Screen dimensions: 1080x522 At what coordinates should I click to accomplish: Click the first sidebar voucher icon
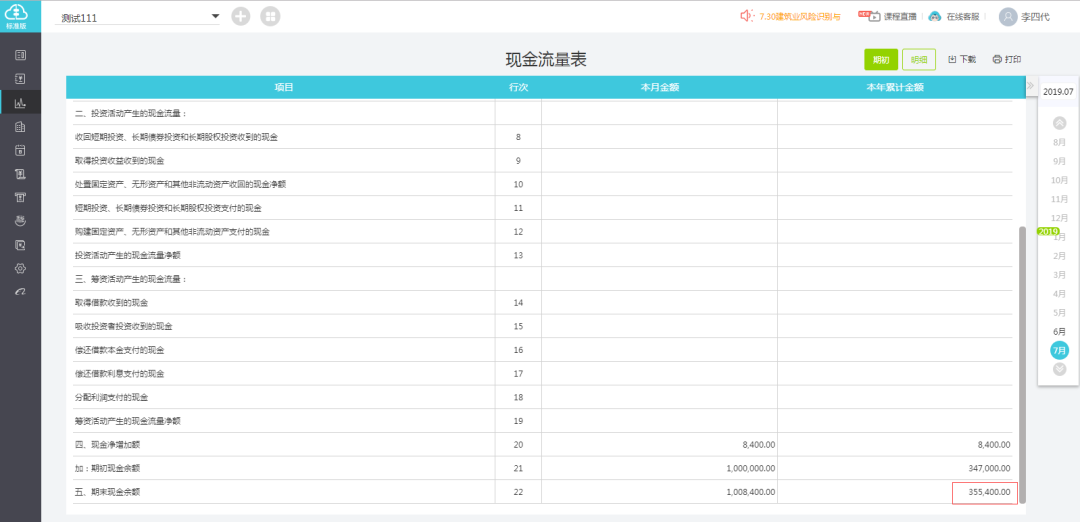pos(20,54)
